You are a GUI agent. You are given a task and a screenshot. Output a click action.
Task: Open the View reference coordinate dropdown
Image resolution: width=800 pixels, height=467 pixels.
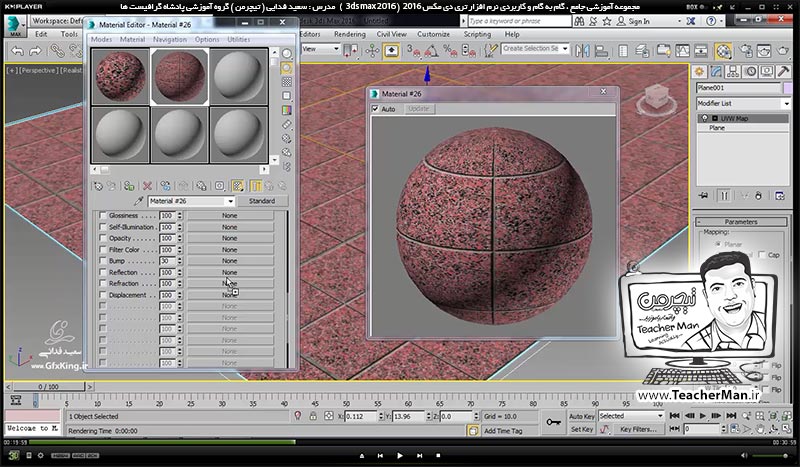pyautogui.click(x=320, y=49)
